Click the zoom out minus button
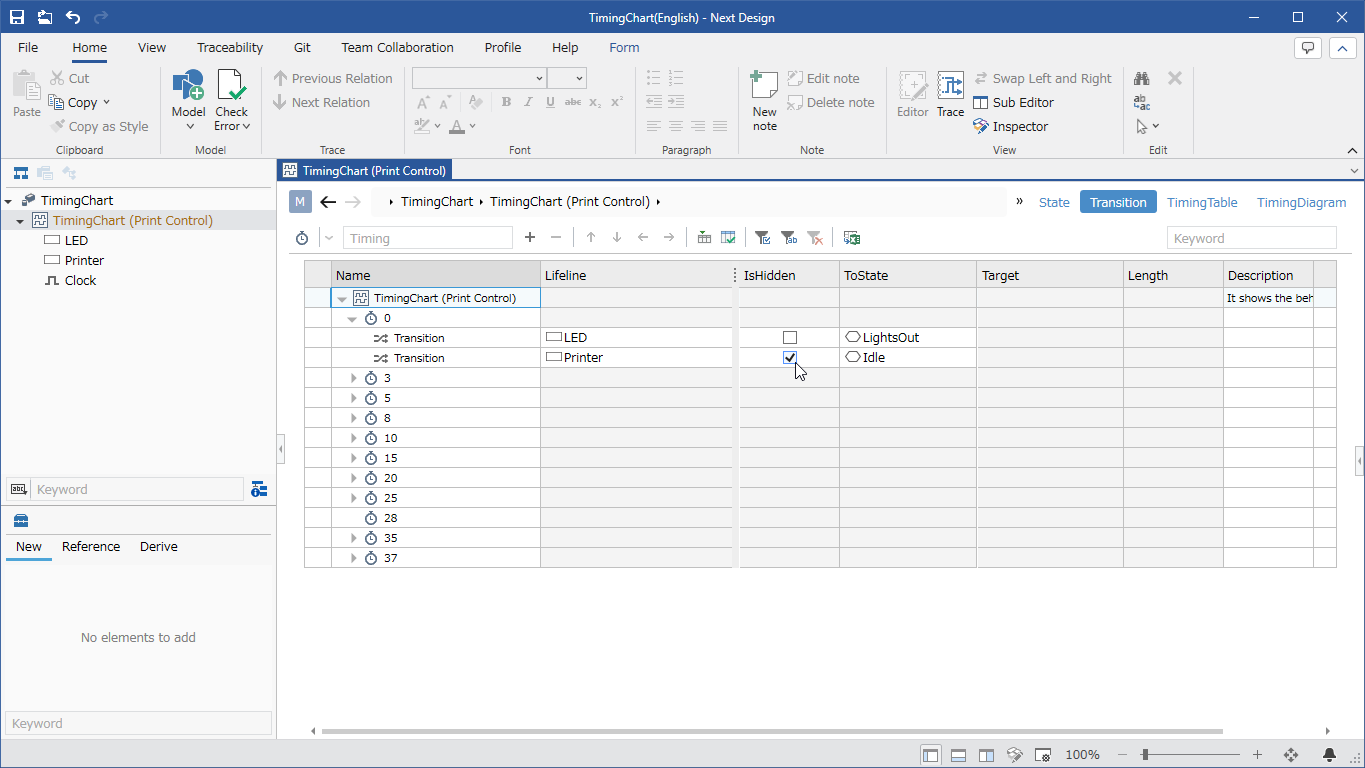1365x768 pixels. coord(1122,755)
